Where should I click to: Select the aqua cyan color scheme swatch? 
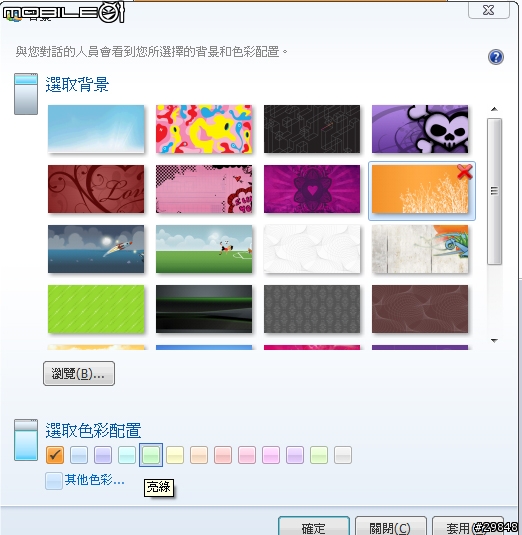pos(127,455)
